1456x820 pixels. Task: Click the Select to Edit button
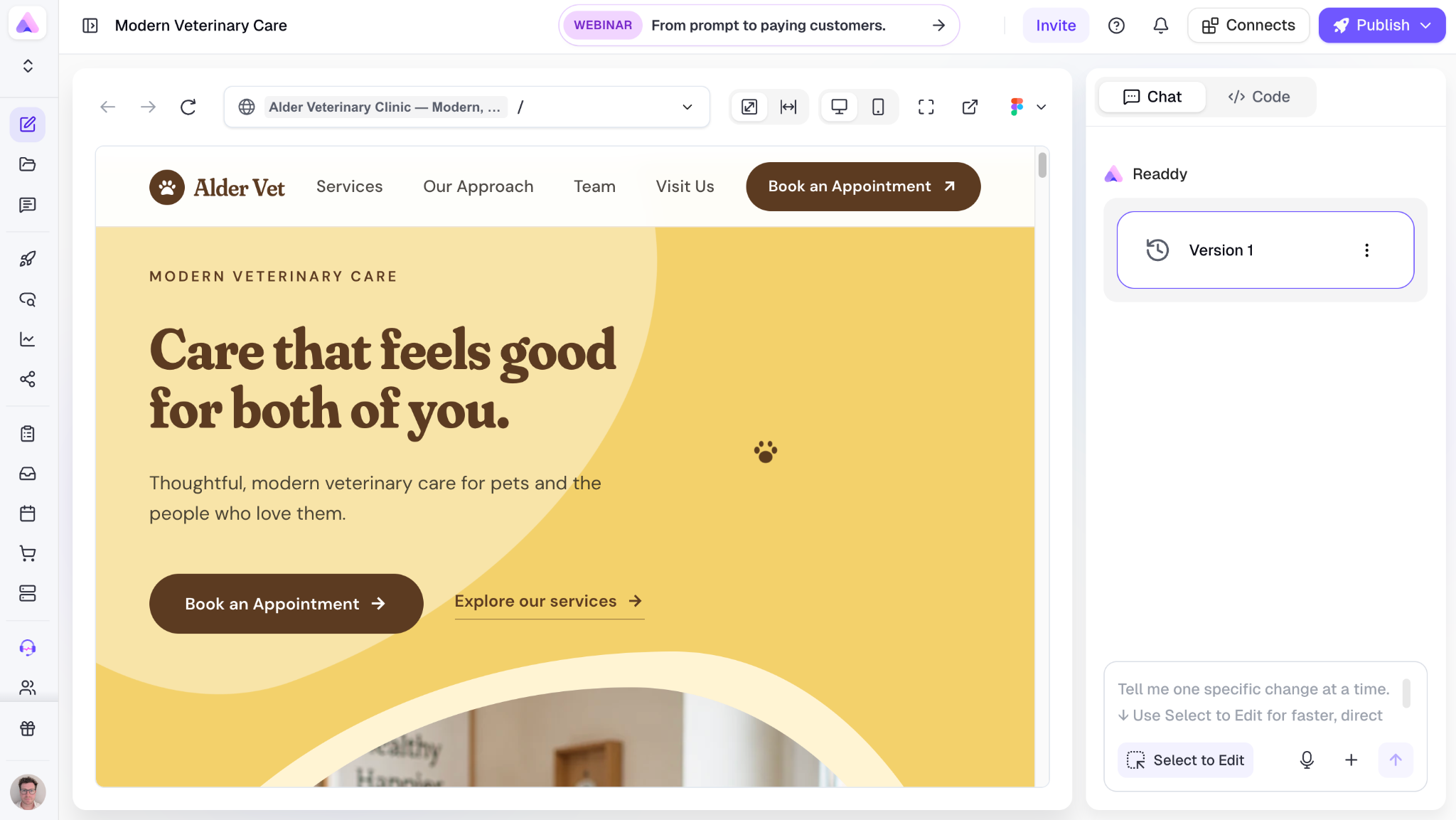click(1185, 760)
